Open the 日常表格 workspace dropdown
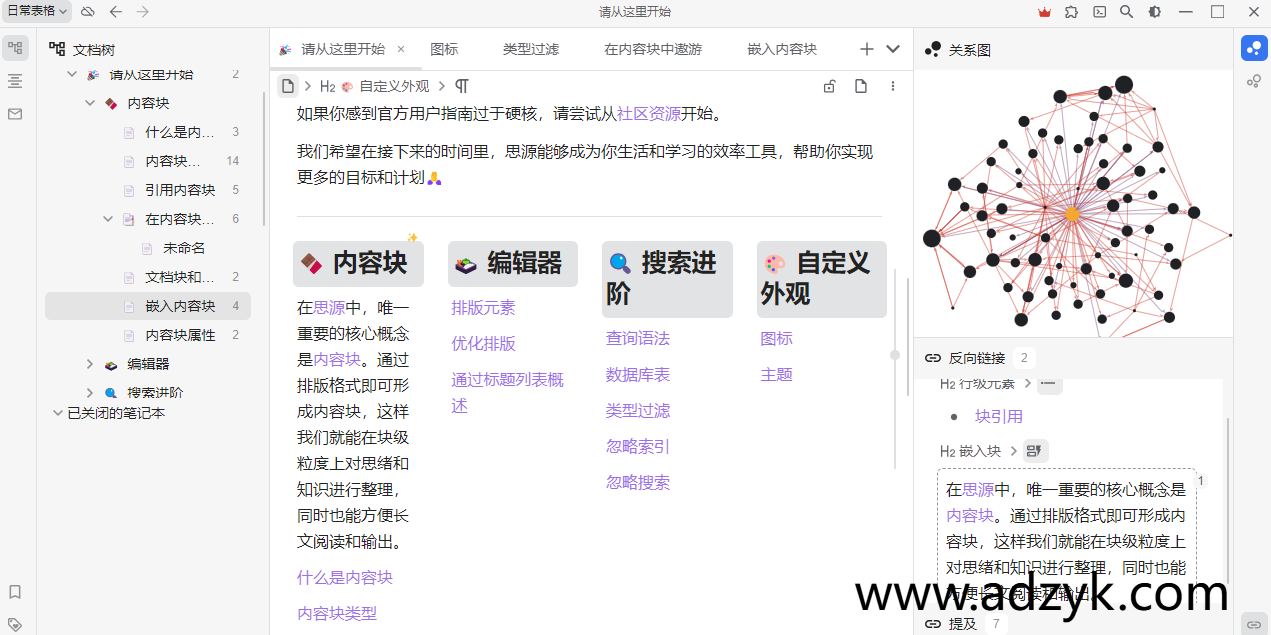The width and height of the screenshot is (1271, 635). (34, 10)
